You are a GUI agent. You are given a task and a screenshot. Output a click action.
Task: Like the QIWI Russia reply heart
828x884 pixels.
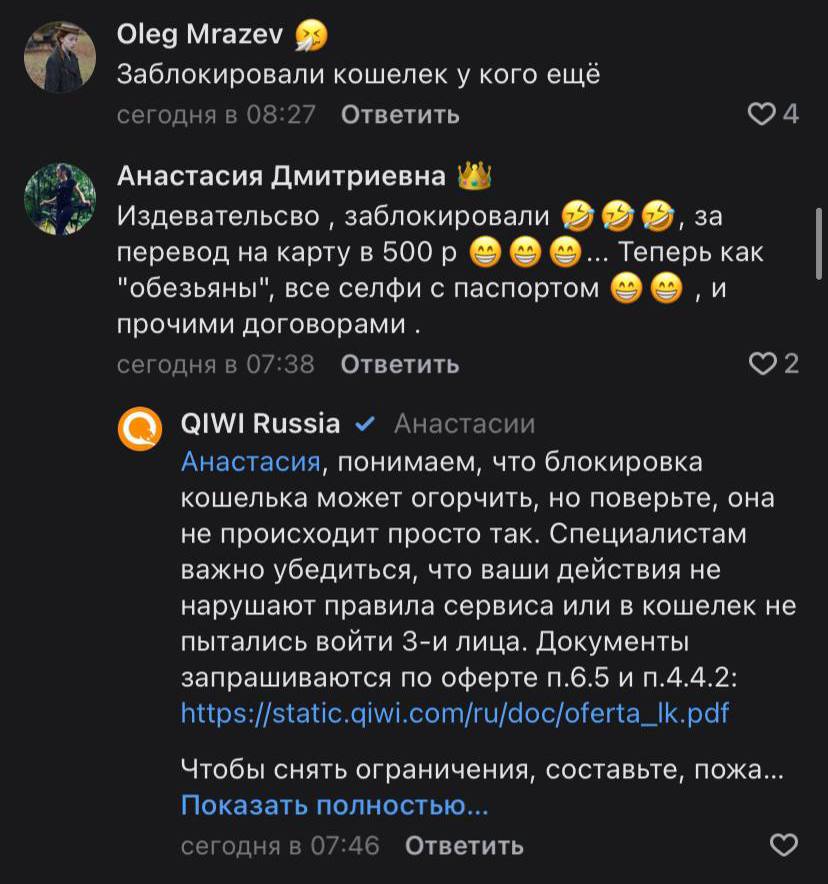click(784, 845)
